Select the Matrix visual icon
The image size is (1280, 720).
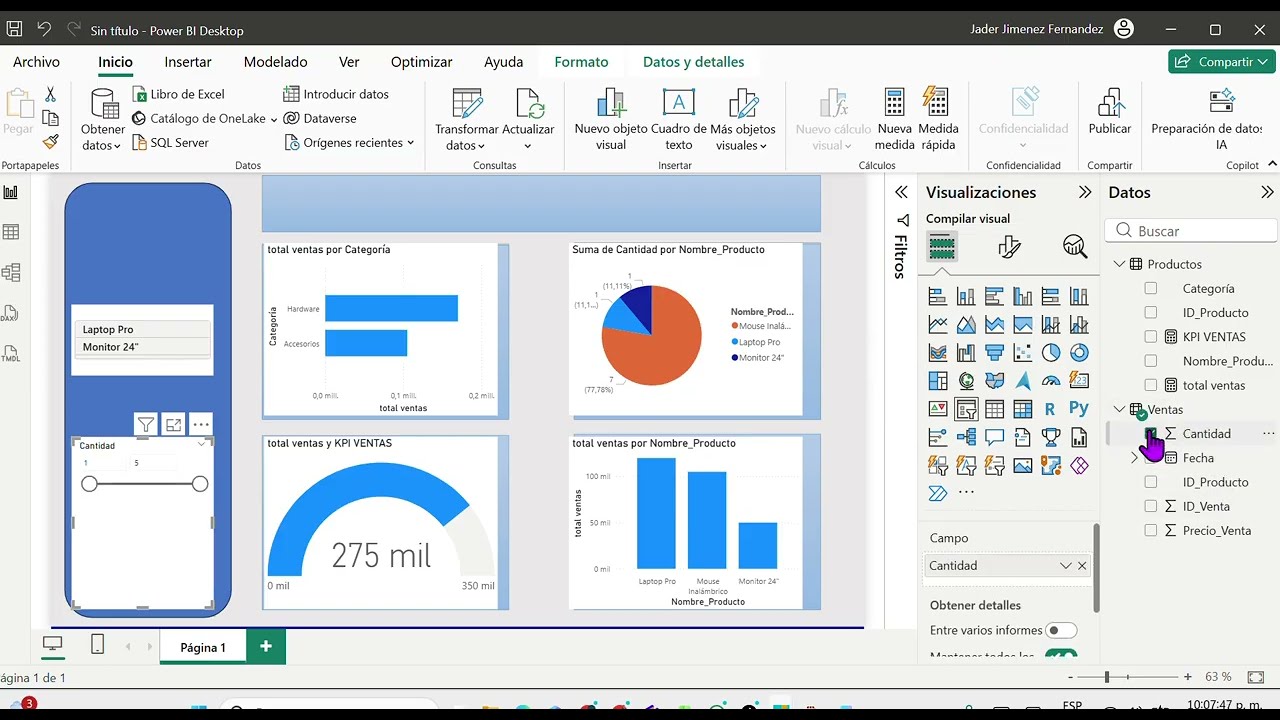1022,409
